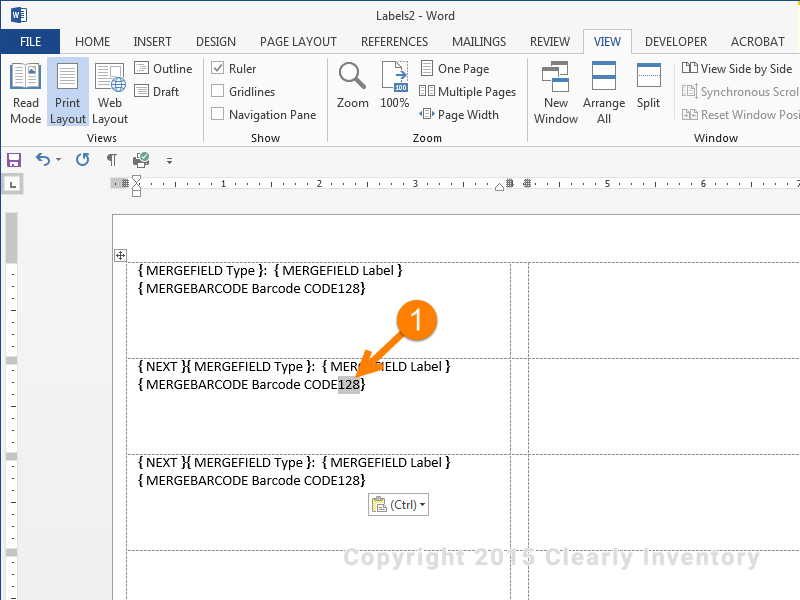
Task: Open the REFERENCES tab
Action: pyautogui.click(x=394, y=41)
